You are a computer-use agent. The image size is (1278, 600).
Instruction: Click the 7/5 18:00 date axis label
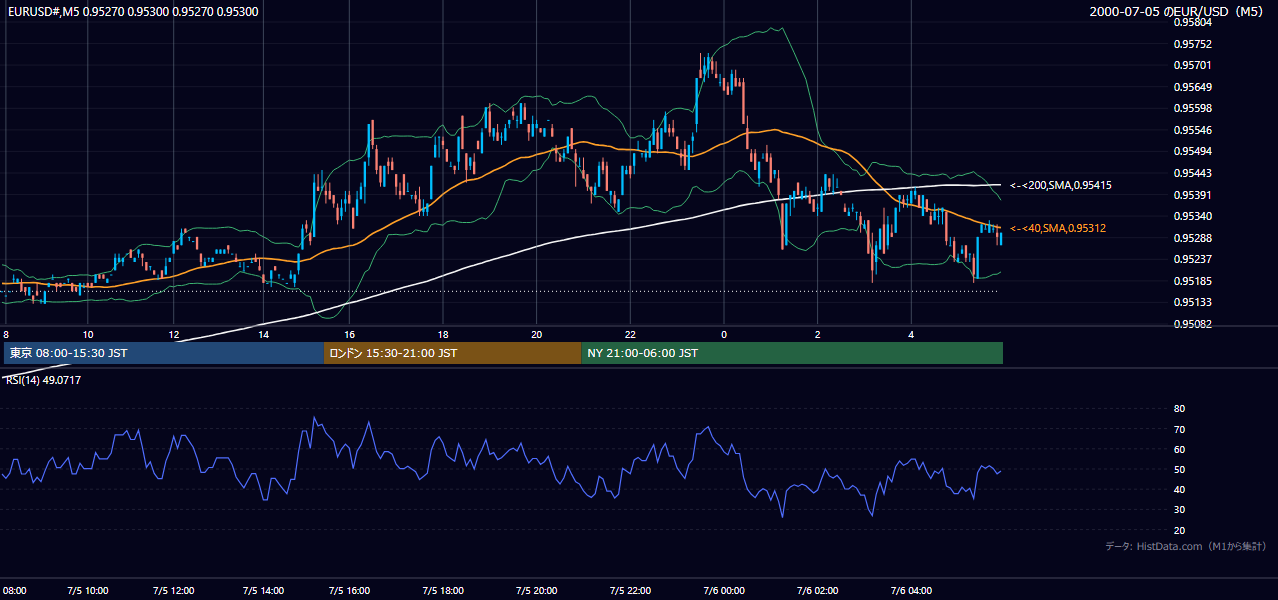(443, 590)
